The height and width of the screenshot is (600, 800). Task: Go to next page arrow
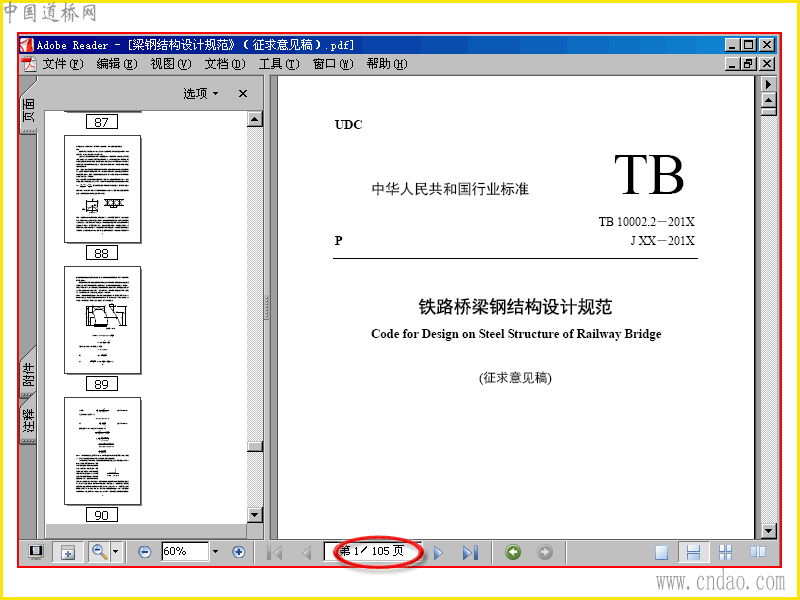[438, 552]
